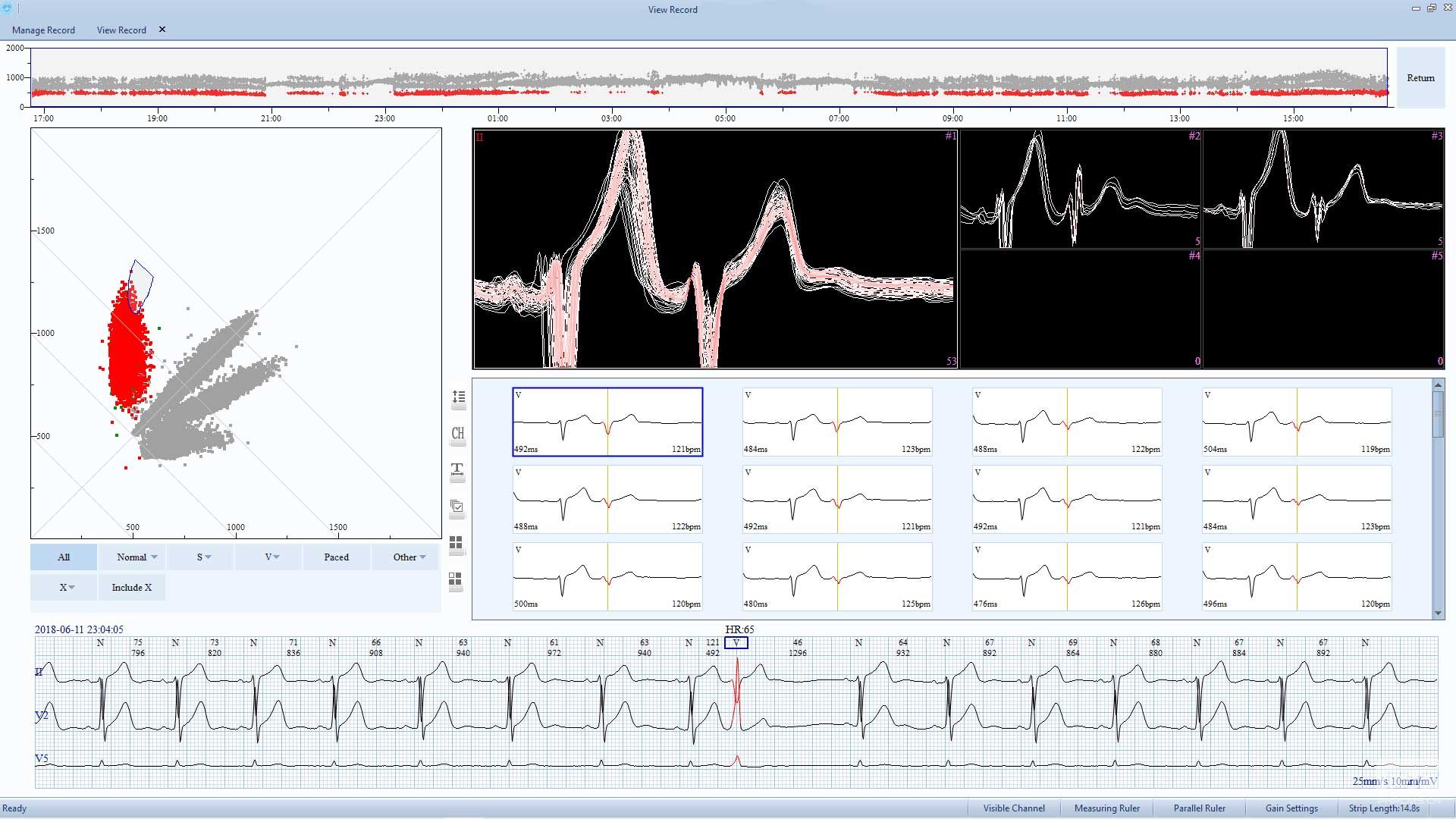
Task: Click the Ready status text
Action: coord(14,808)
